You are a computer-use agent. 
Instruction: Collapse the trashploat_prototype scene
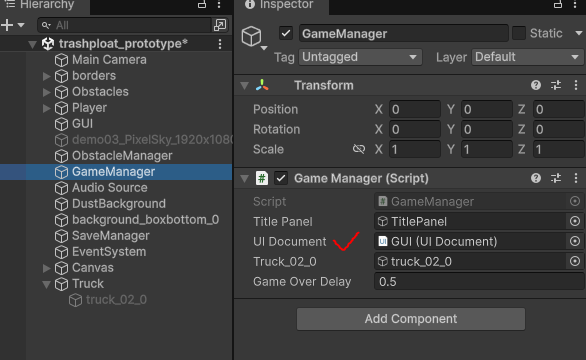pos(33,44)
